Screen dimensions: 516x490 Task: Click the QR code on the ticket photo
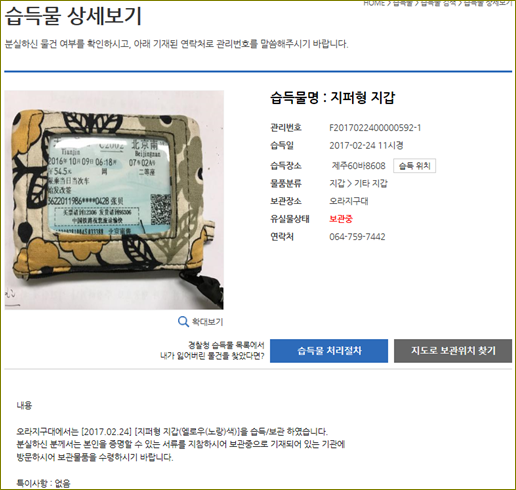[x=161, y=209]
